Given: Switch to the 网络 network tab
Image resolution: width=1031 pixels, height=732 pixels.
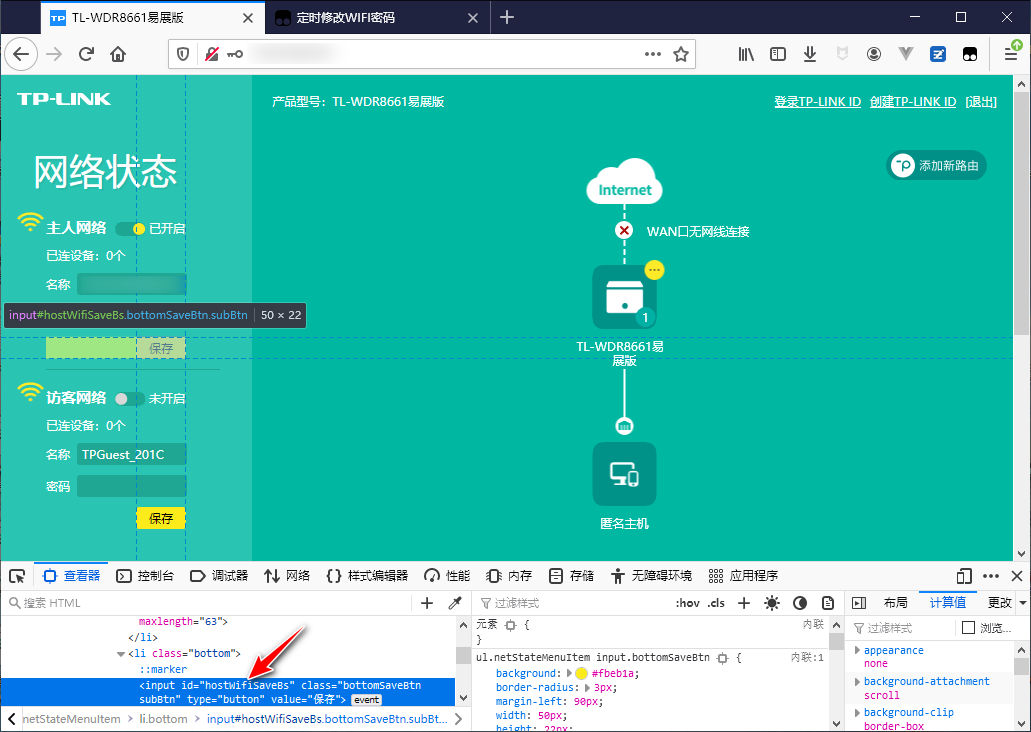Looking at the screenshot, I should (x=287, y=576).
